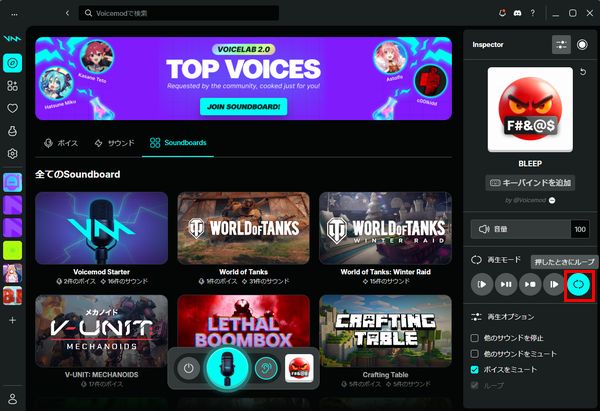Toggle the large cyan microphone button
600x411 pixels.
tap(227, 368)
